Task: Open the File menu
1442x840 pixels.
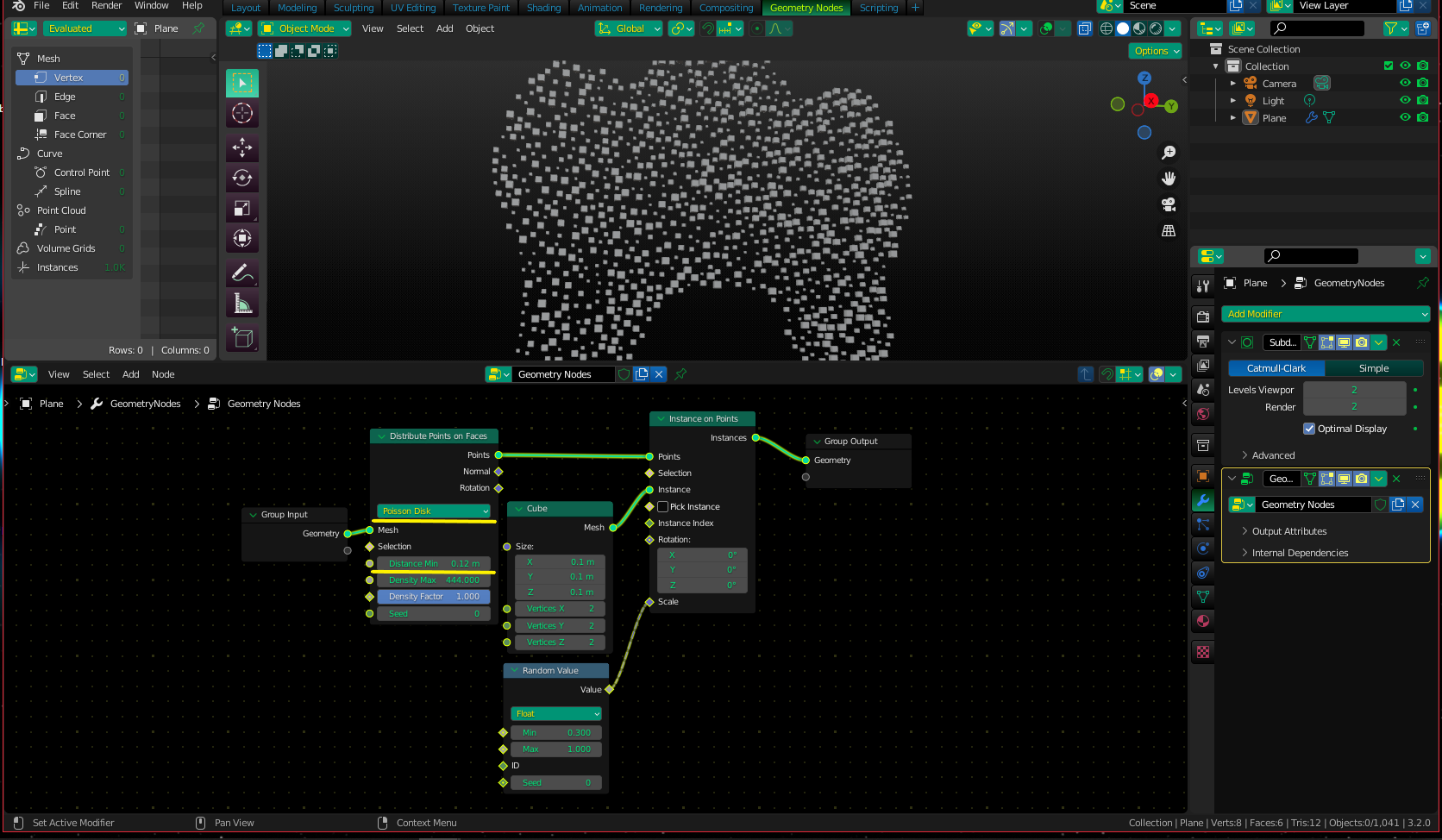Action: click(41, 5)
